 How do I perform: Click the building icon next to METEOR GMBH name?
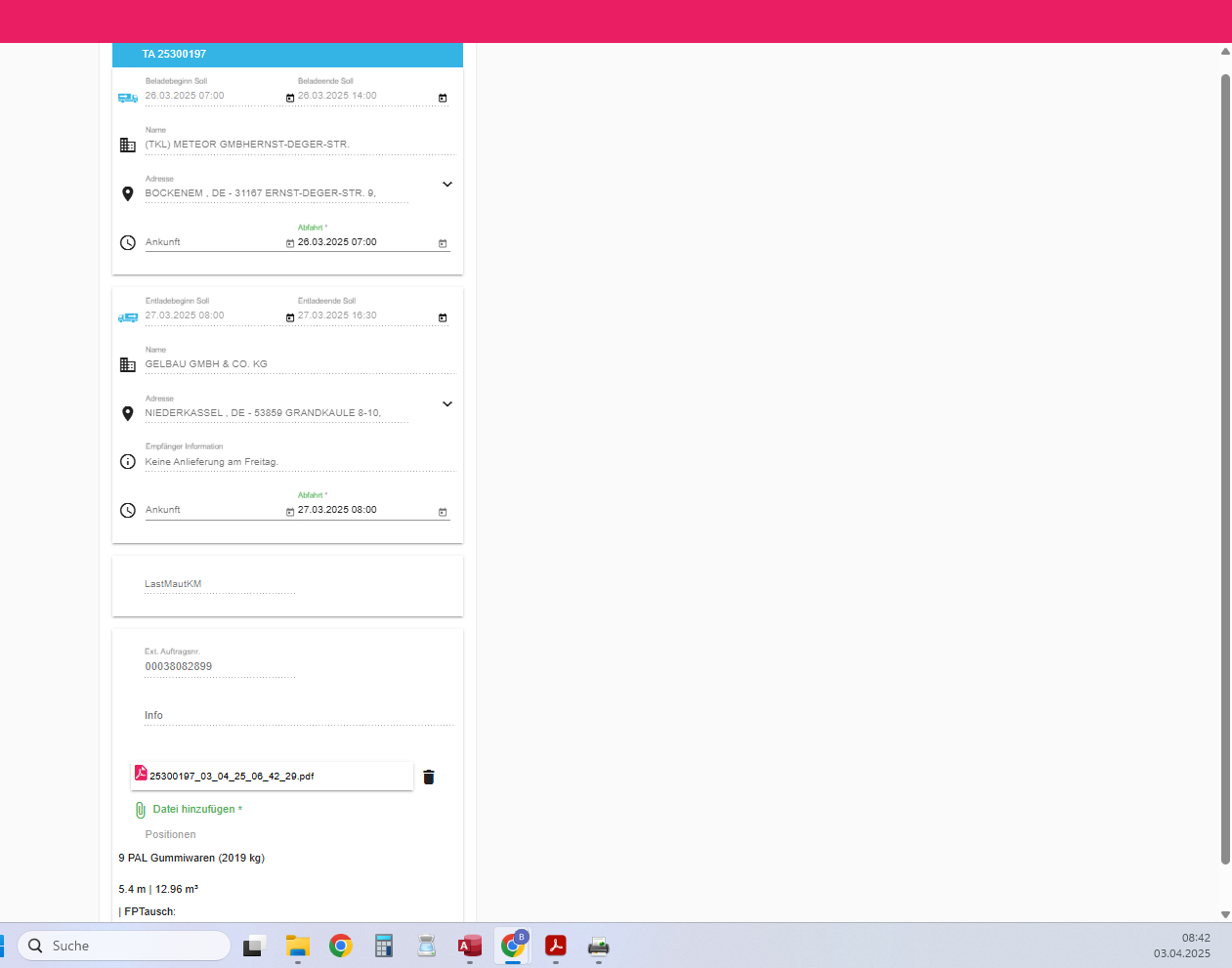tap(128, 145)
